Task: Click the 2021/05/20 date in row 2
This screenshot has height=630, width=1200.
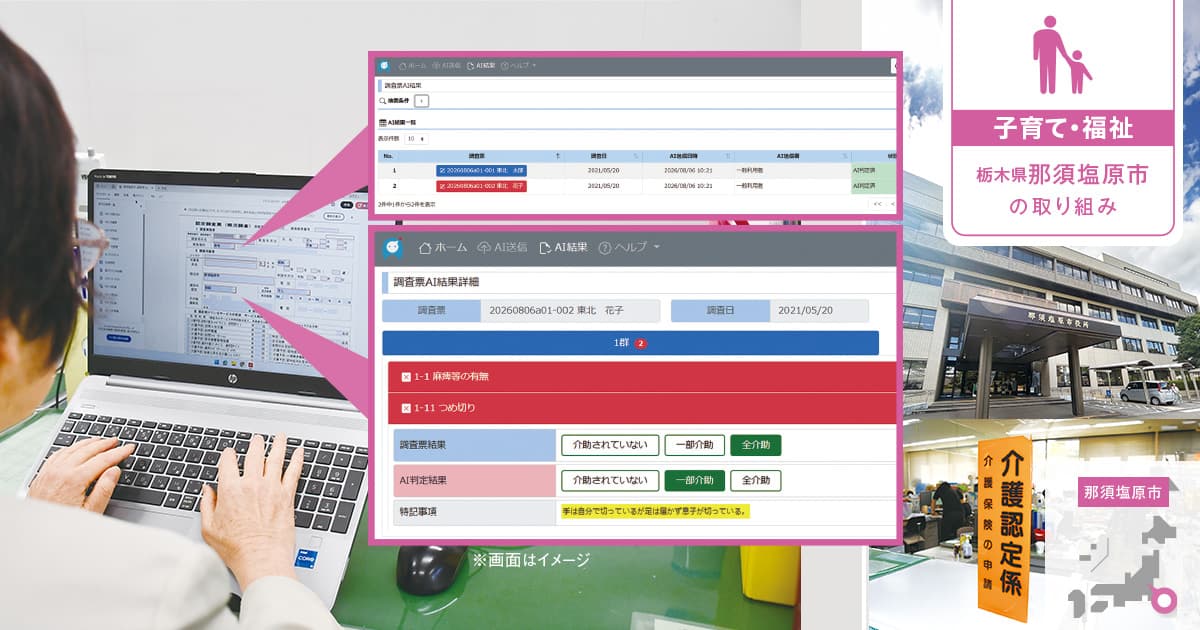Action: click(x=603, y=186)
